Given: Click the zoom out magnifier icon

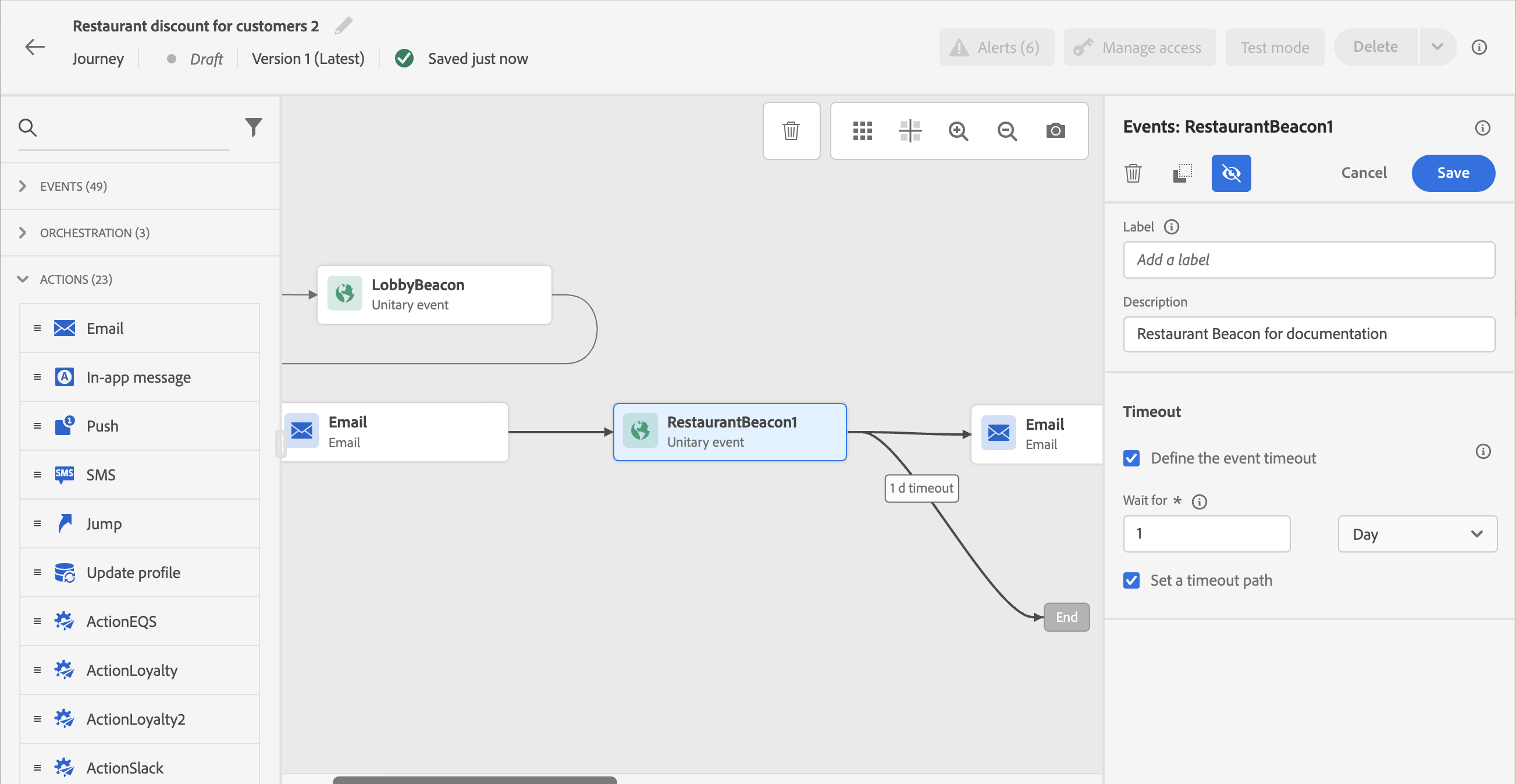Looking at the screenshot, I should pos(1006,131).
